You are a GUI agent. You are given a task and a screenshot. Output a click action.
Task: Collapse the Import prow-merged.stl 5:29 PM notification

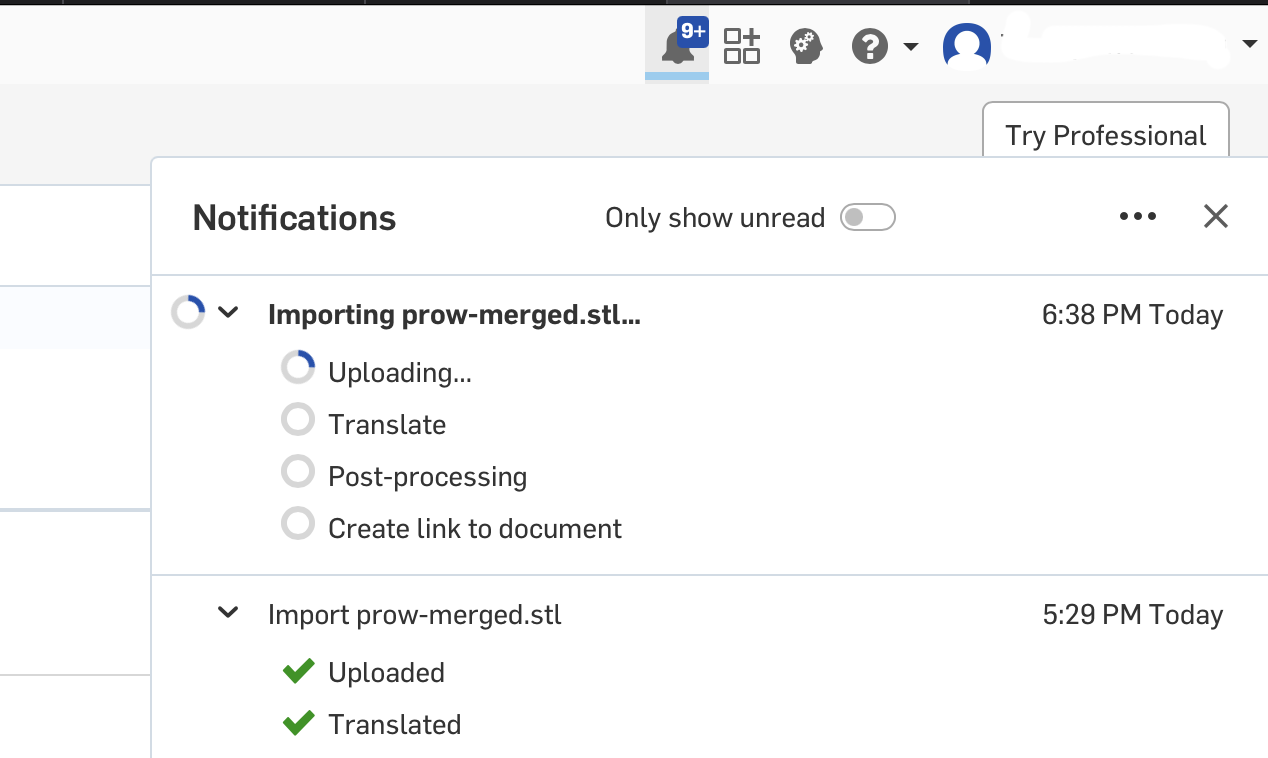pos(229,612)
